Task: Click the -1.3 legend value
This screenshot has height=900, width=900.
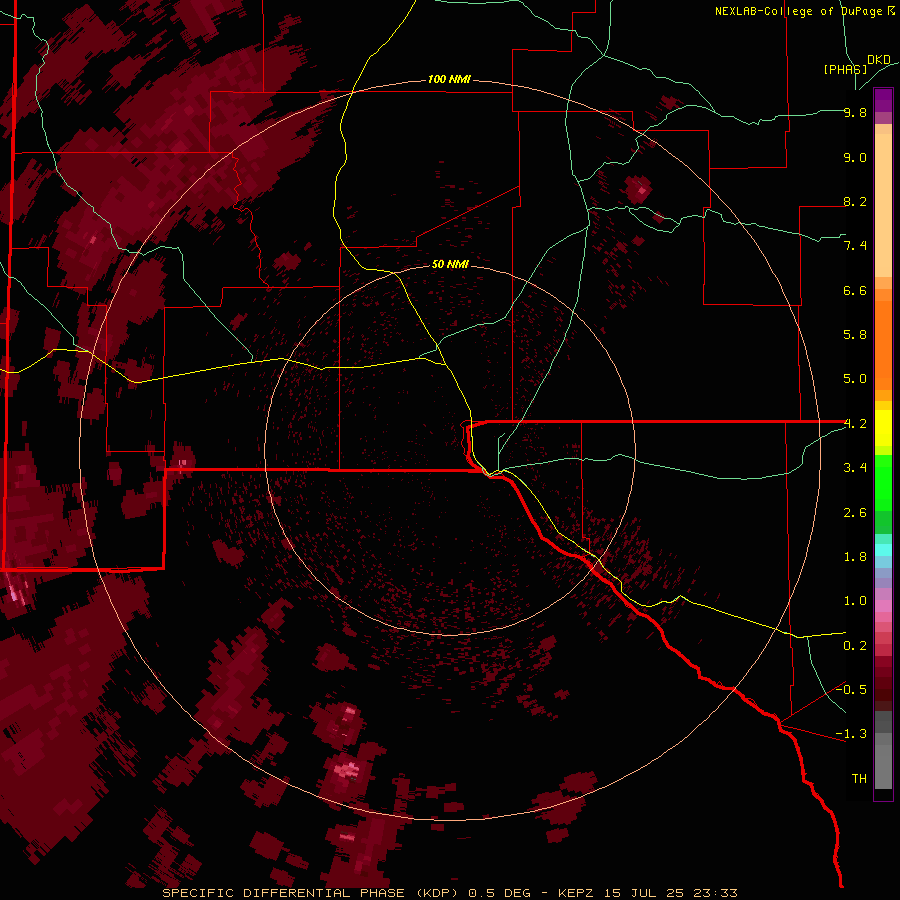Action: point(851,734)
